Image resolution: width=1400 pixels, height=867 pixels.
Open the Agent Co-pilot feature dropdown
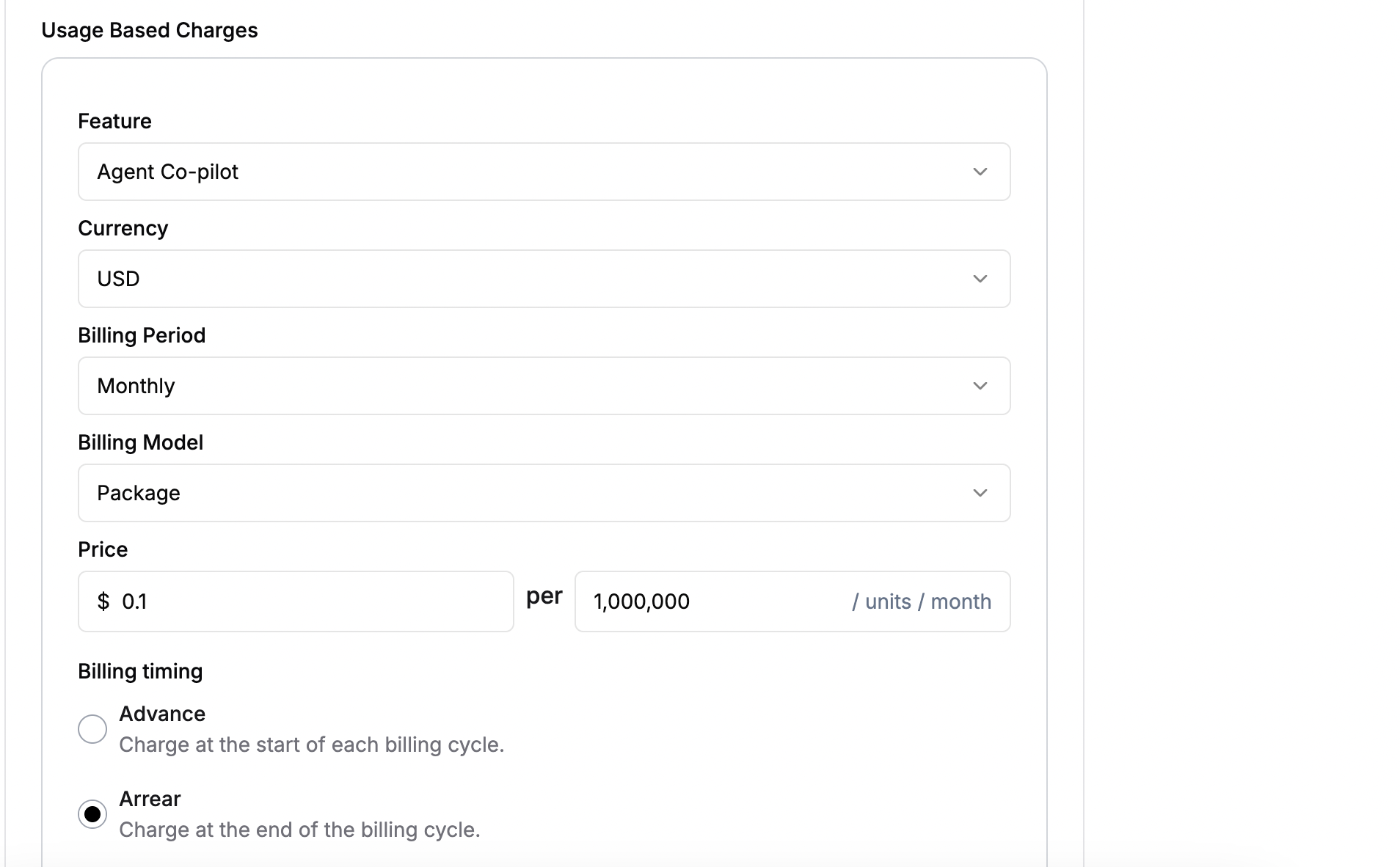point(544,172)
